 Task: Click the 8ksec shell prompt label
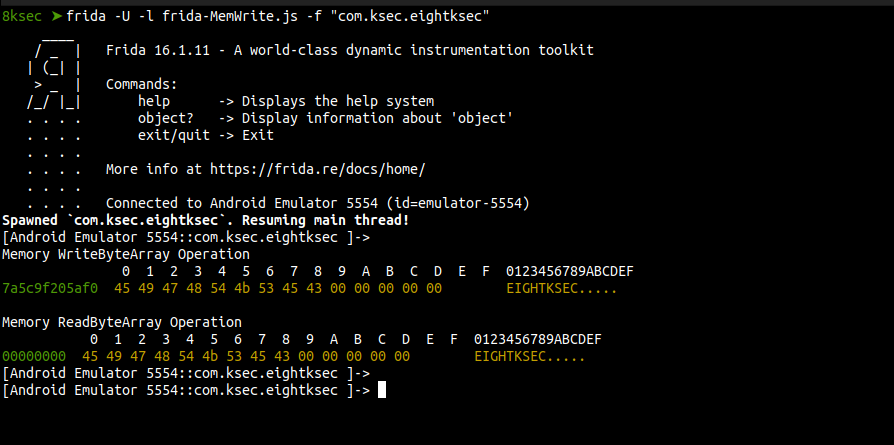[x=21, y=17]
